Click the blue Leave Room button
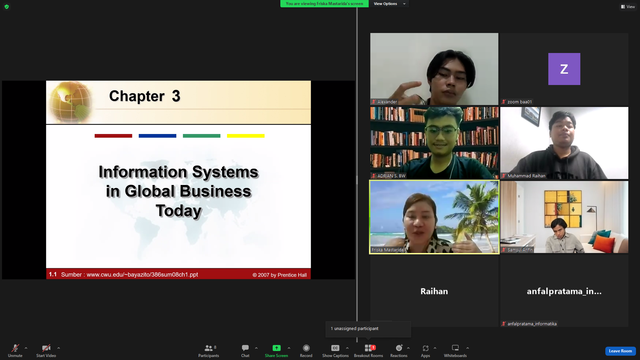The image size is (640, 360). pos(620,351)
